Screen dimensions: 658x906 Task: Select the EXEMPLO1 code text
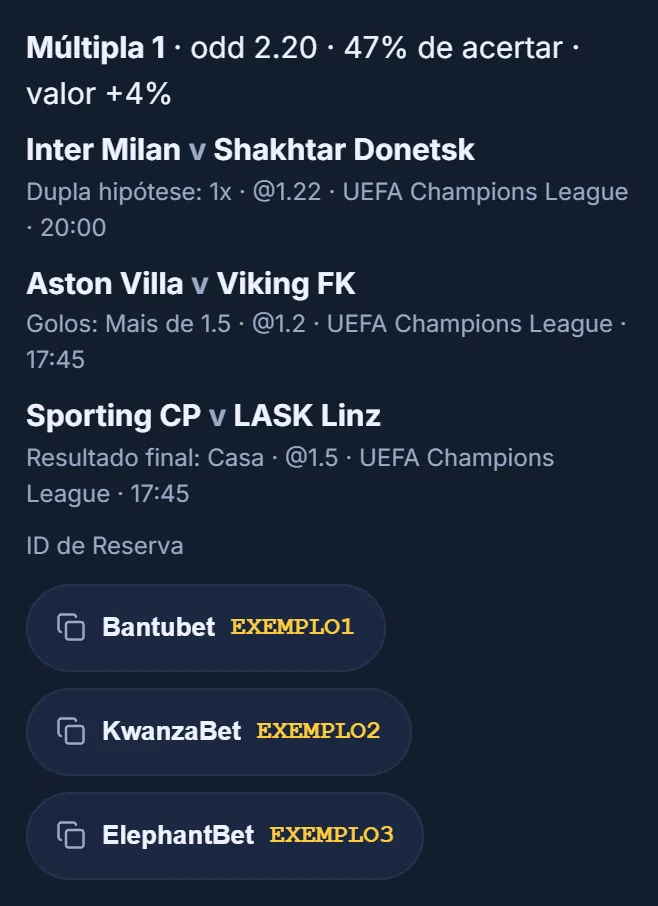(292, 627)
